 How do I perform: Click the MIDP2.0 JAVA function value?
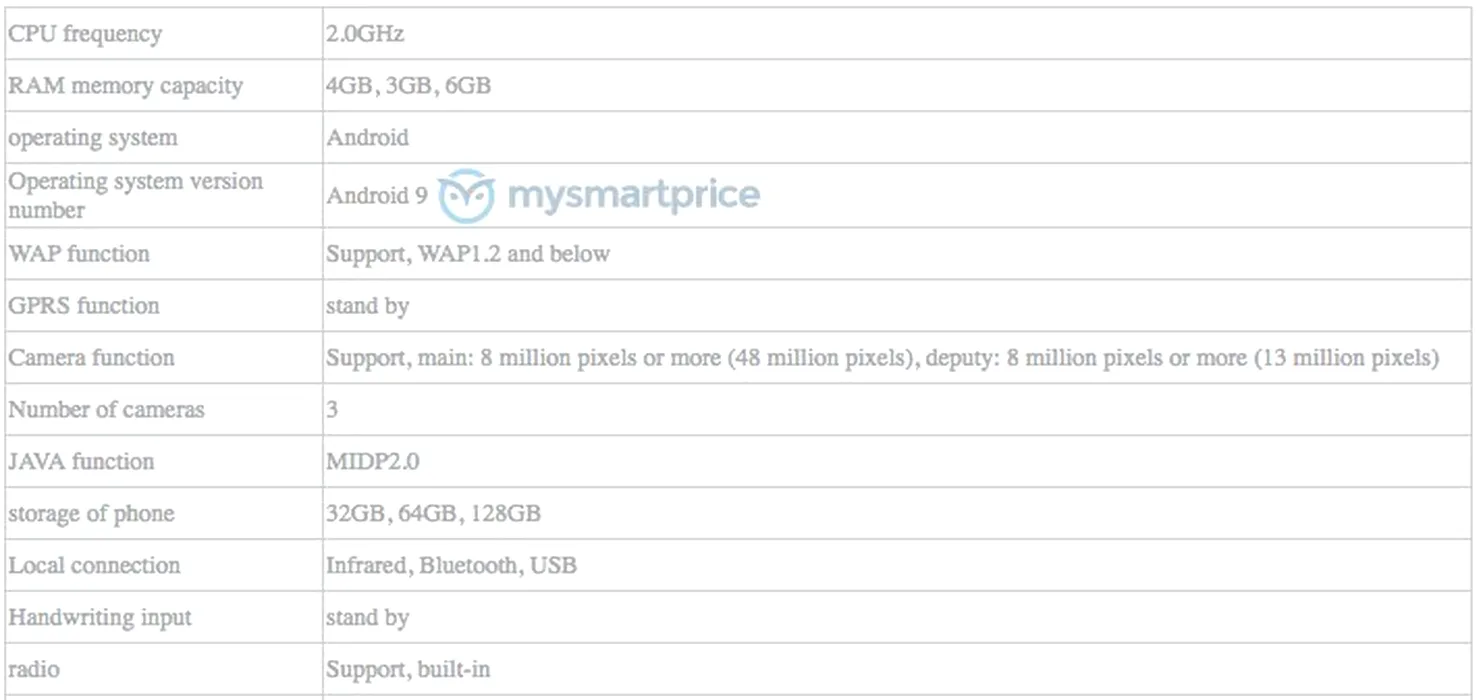point(373,462)
